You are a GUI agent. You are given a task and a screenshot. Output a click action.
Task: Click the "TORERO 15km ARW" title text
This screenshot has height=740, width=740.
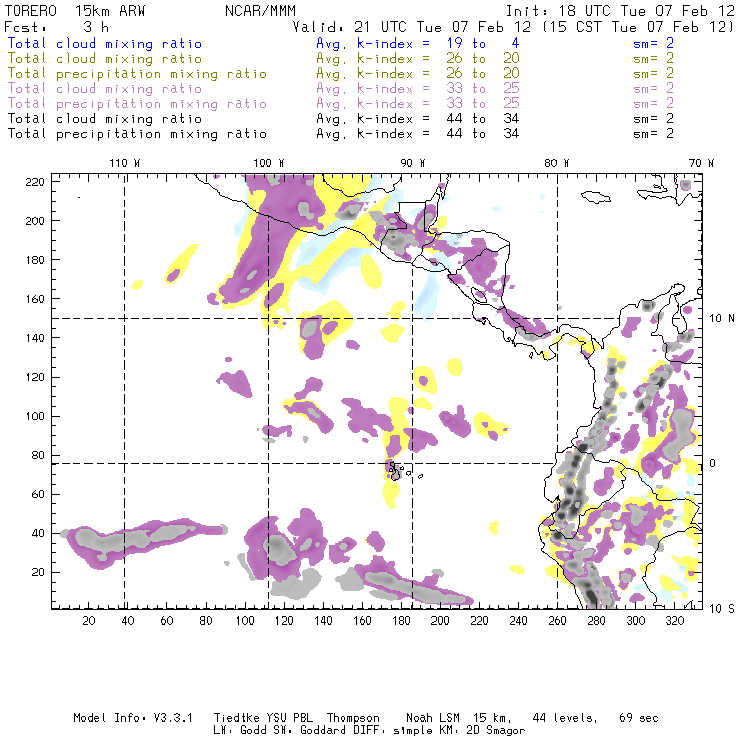pyautogui.click(x=75, y=11)
